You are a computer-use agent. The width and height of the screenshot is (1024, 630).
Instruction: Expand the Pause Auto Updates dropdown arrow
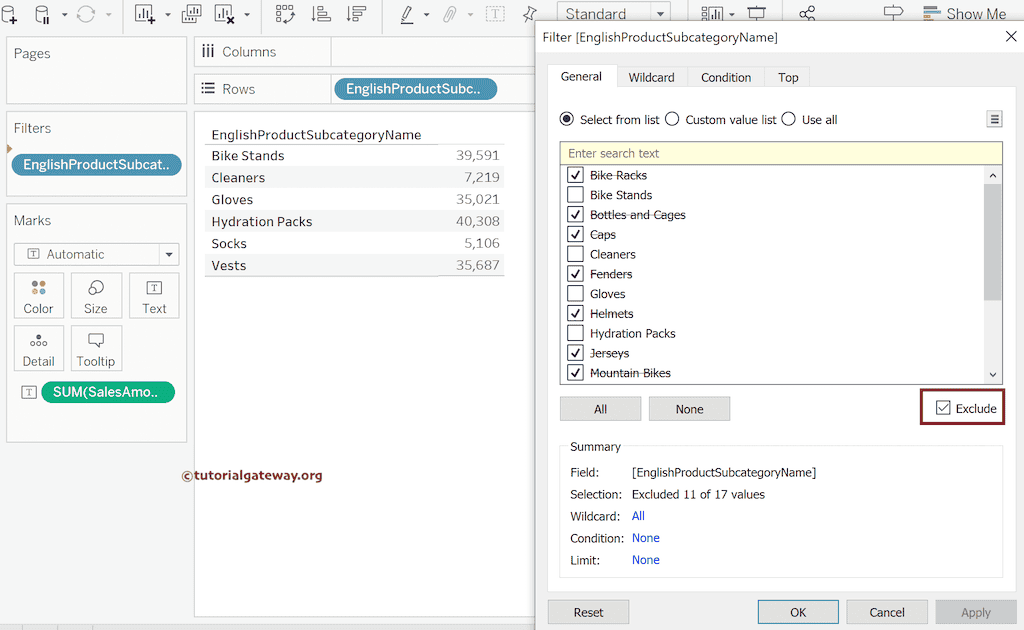(x=64, y=14)
